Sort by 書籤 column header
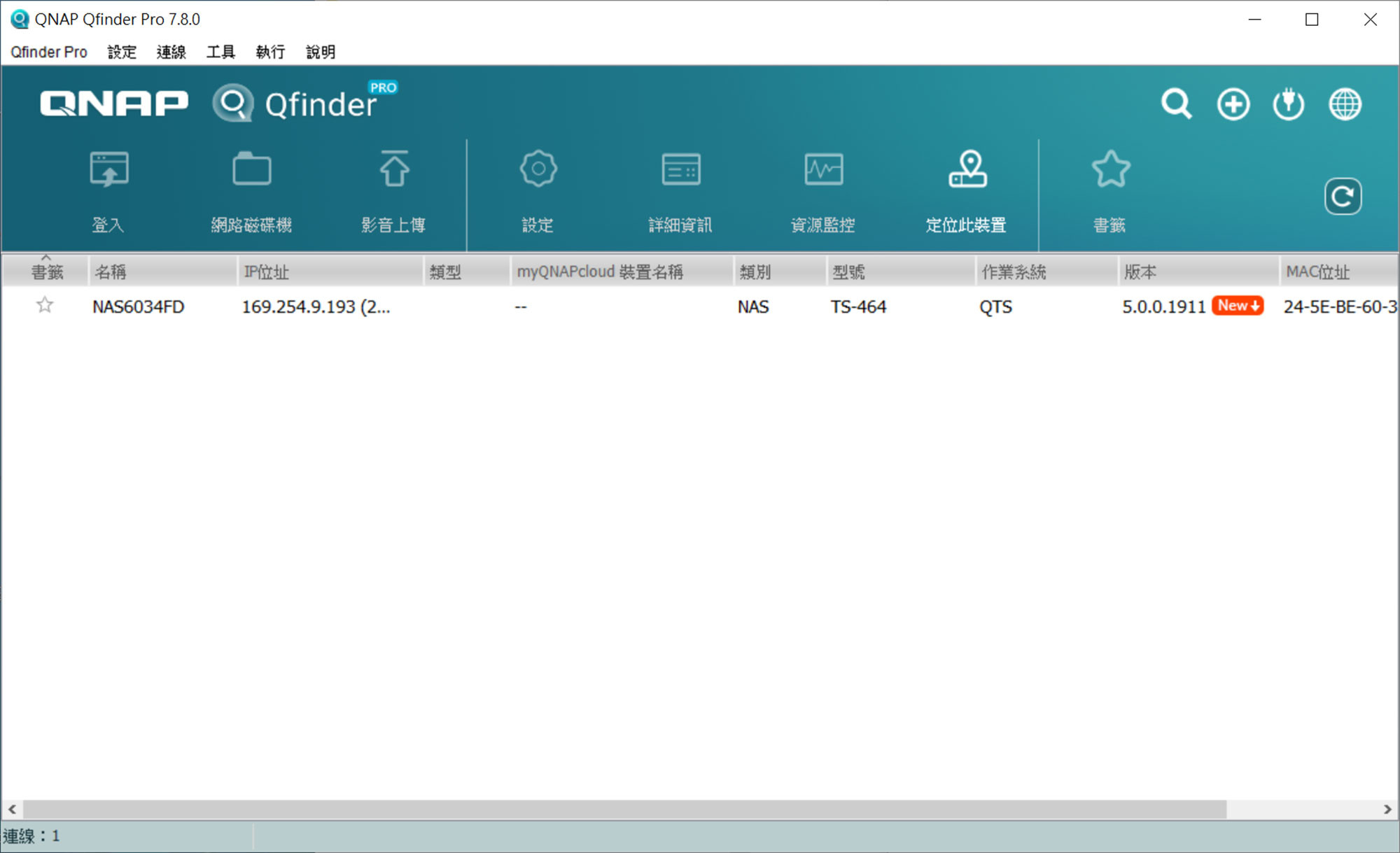The width and height of the screenshot is (1400, 853). pos(45,272)
